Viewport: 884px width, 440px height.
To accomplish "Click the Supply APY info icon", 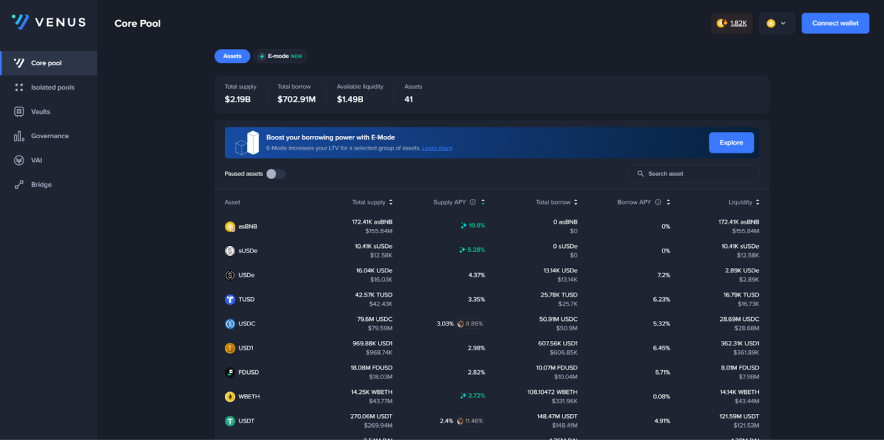I will click(473, 202).
